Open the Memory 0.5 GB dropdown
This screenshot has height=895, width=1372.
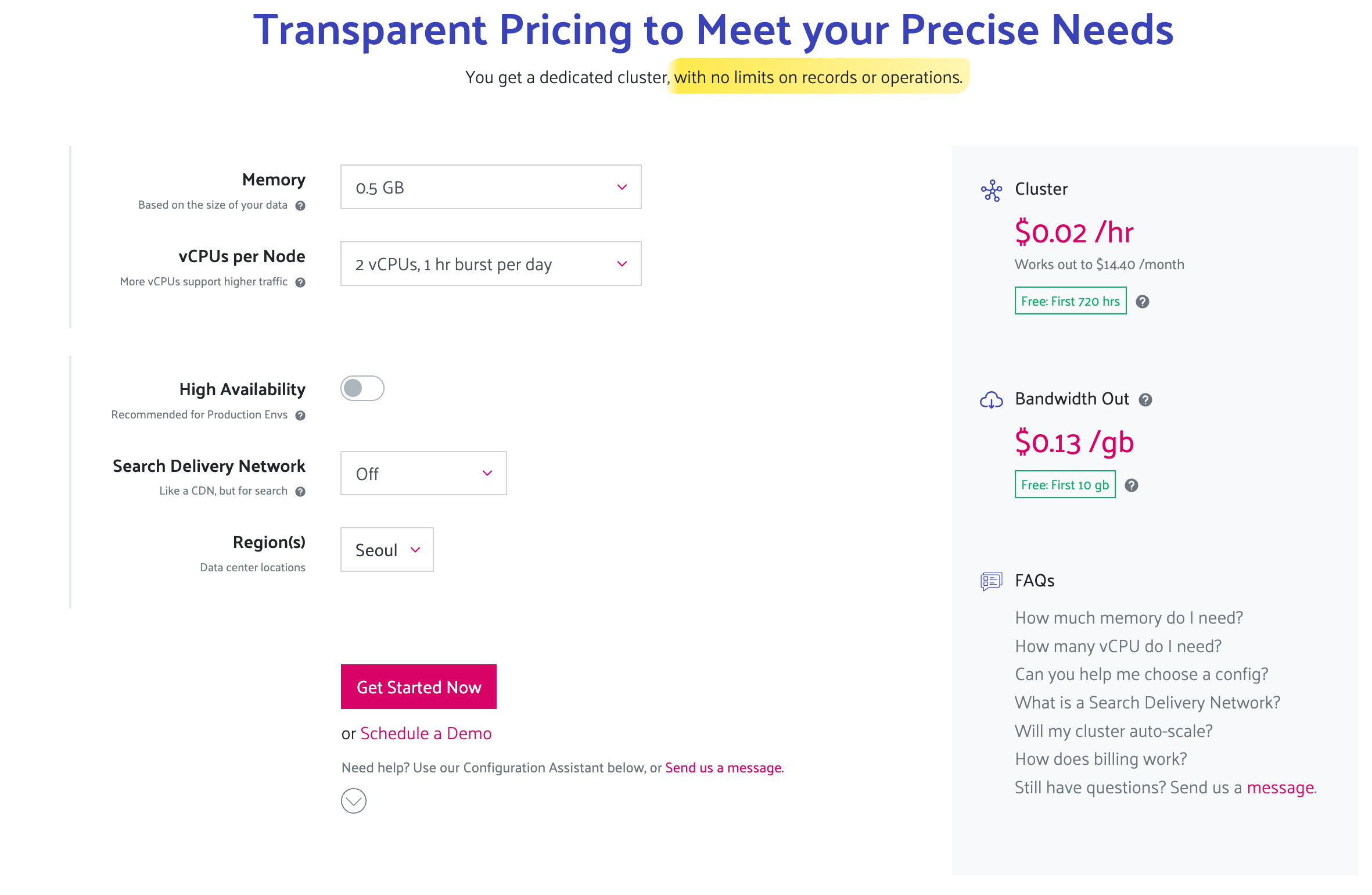pyautogui.click(x=491, y=187)
